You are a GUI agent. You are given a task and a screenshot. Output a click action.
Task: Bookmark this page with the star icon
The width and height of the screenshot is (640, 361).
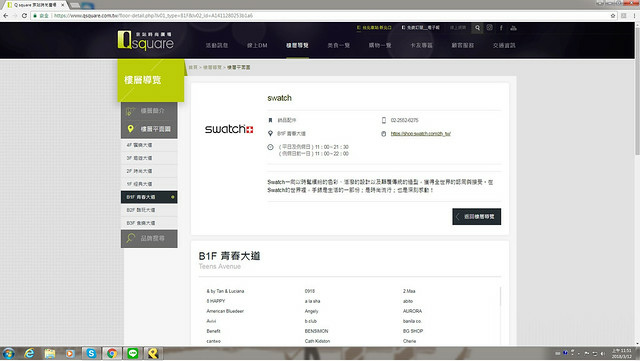click(x=613, y=16)
